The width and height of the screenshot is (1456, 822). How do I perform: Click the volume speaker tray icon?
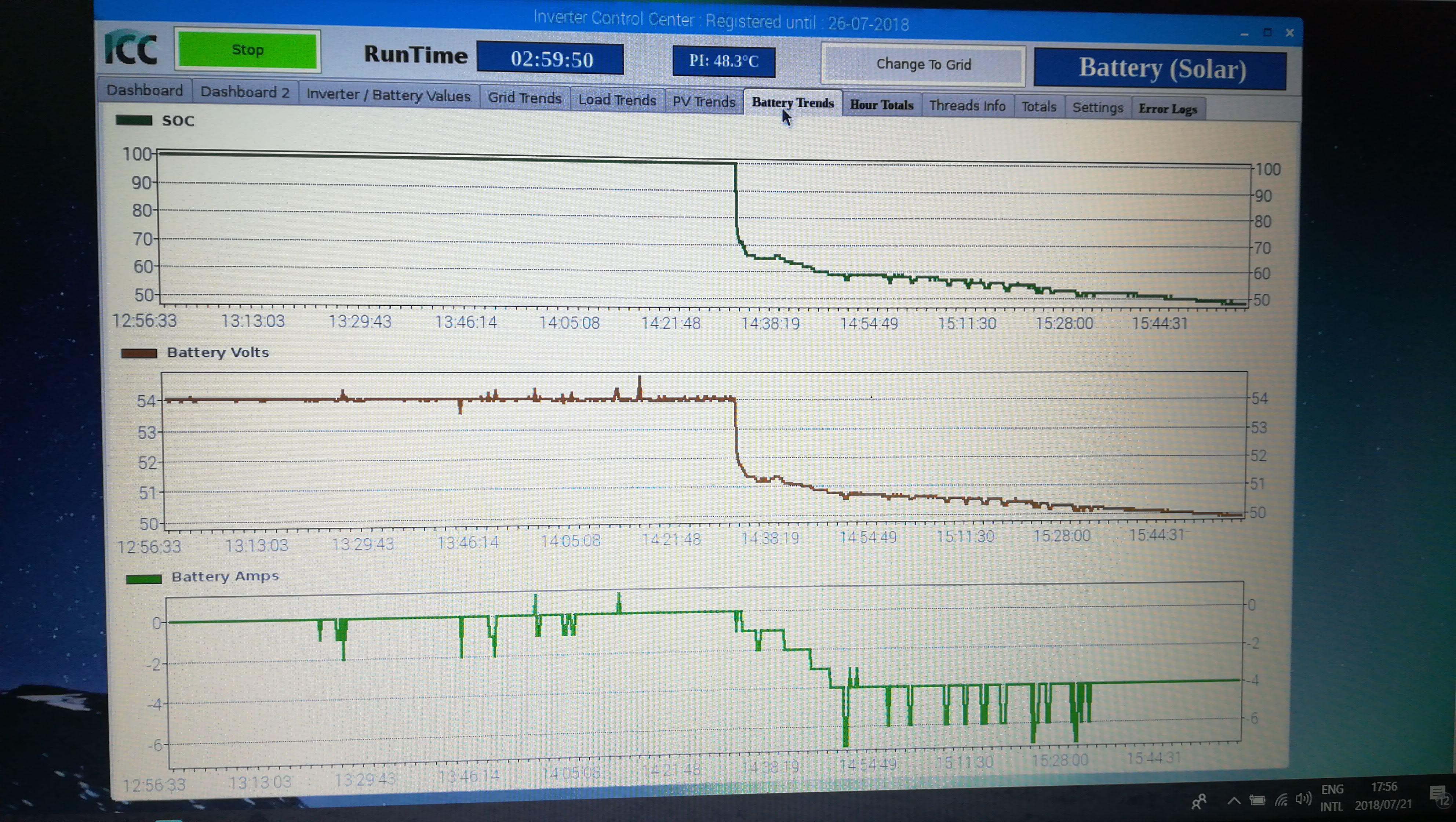point(1303,799)
